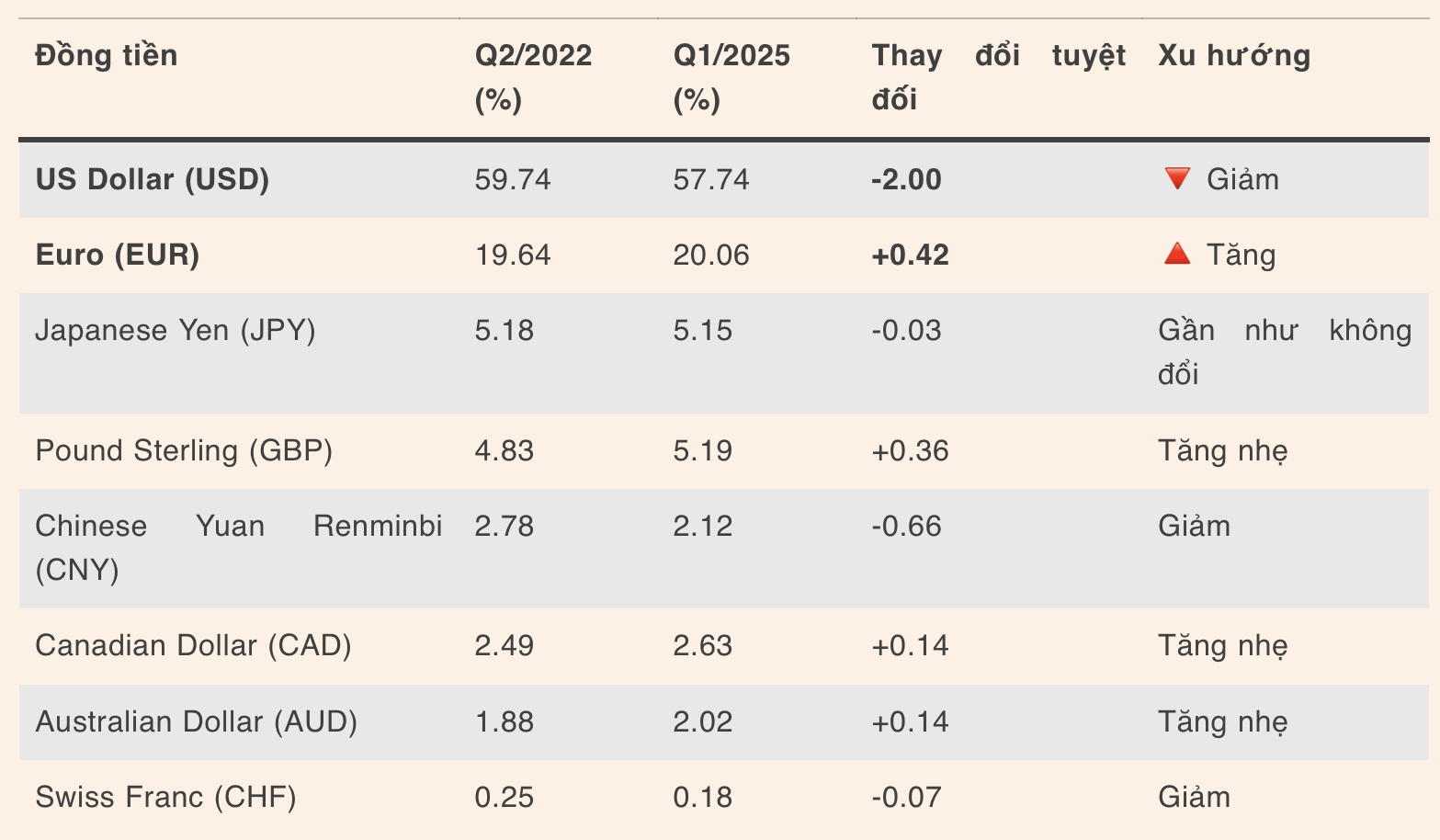Select the Japanese Yen (JPY) cell
The image size is (1440, 840).
[x=176, y=330]
